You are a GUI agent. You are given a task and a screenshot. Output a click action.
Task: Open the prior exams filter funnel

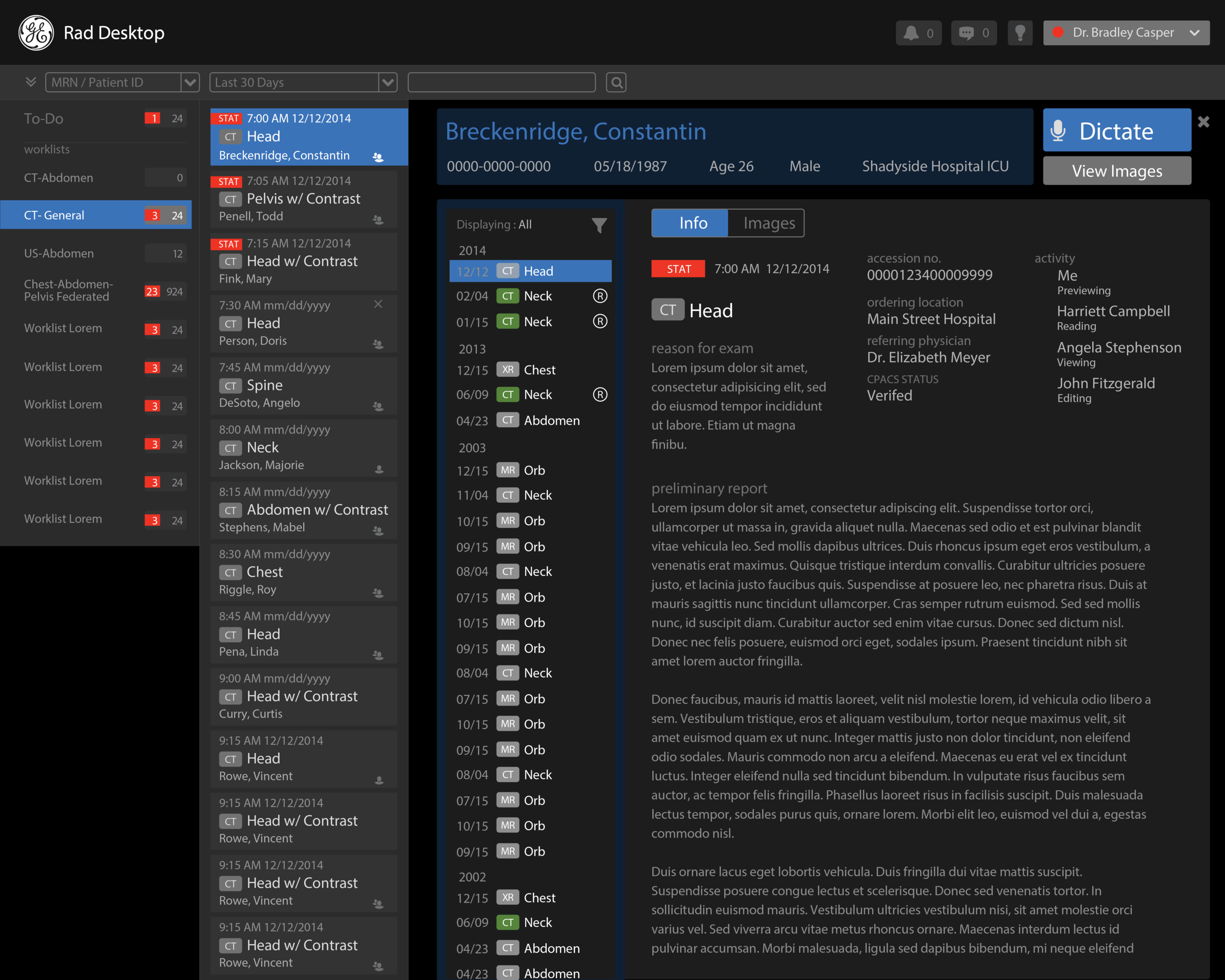coord(599,225)
